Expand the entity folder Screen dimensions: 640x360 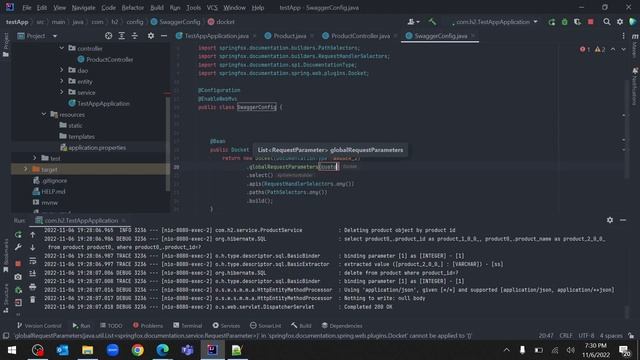(x=62, y=81)
